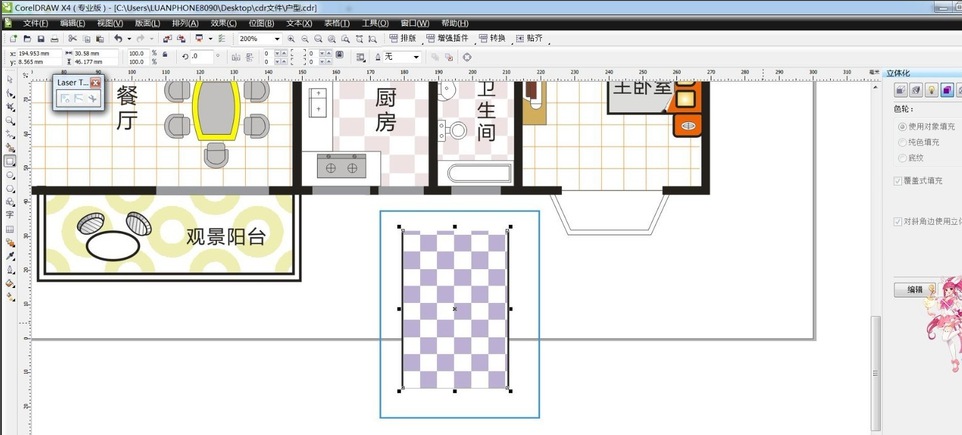Image resolution: width=962 pixels, height=435 pixels.
Task: Click the 排版 toolbar button
Action: pyautogui.click(x=403, y=38)
